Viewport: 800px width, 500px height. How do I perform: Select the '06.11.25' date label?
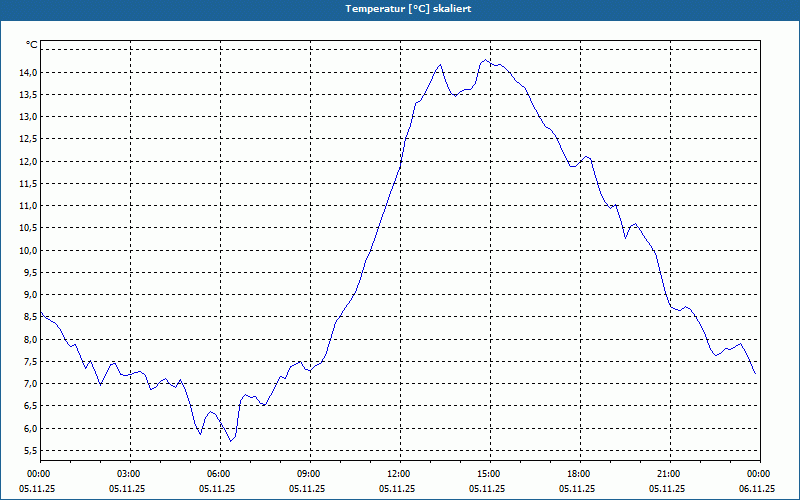(x=757, y=488)
